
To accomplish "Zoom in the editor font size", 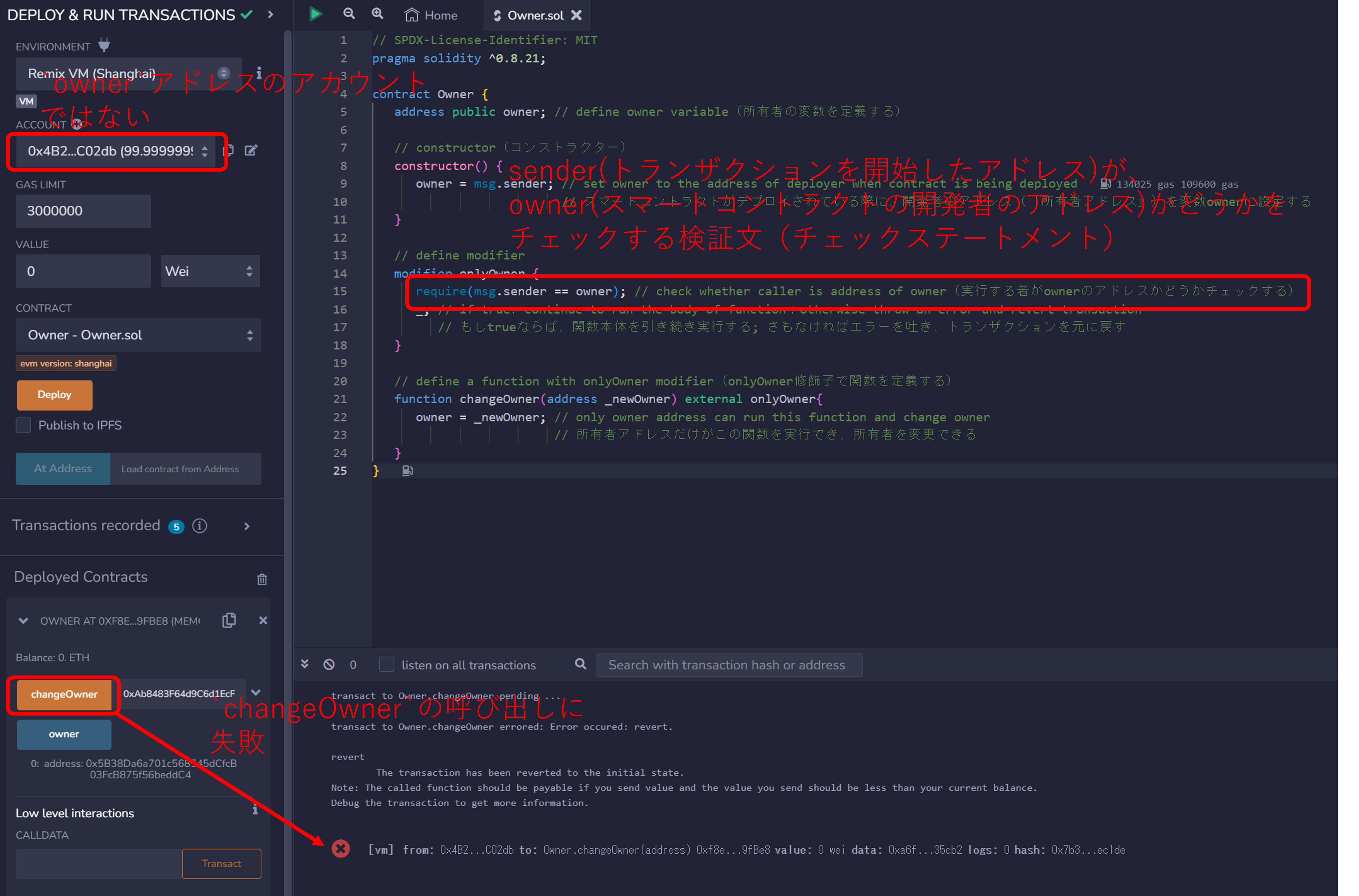I will (x=377, y=14).
